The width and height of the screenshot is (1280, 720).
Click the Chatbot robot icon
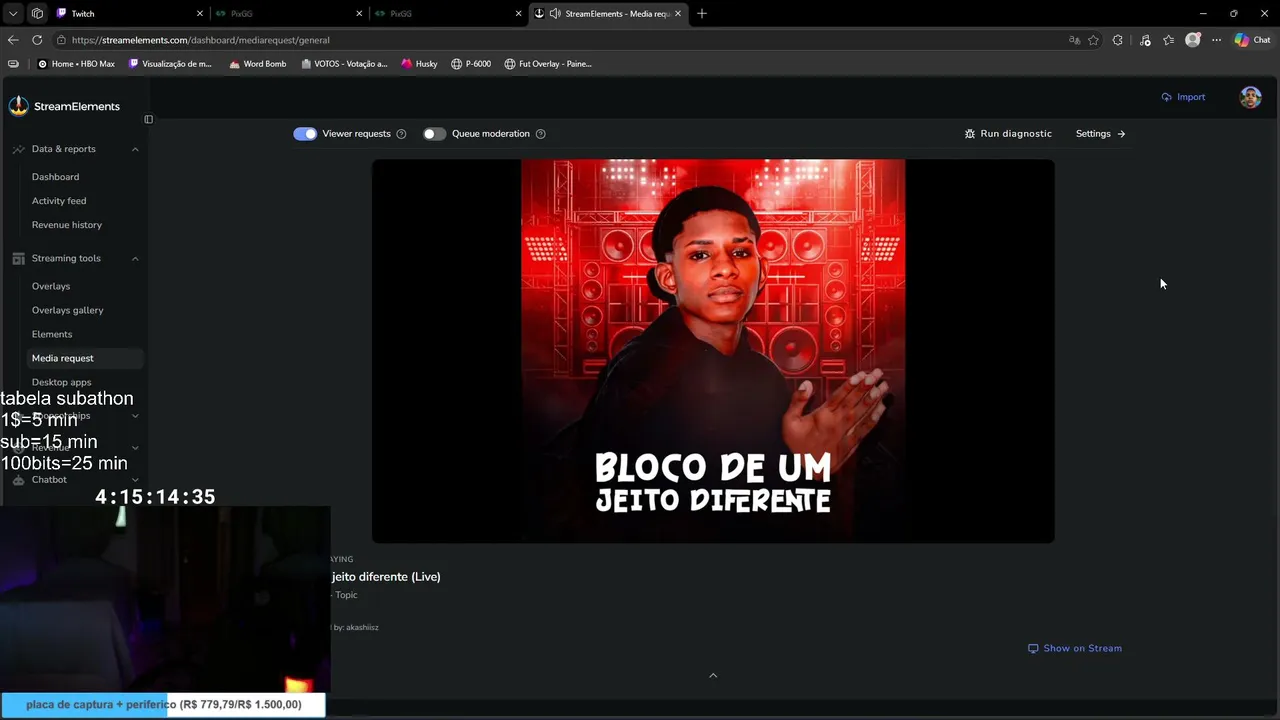18,480
